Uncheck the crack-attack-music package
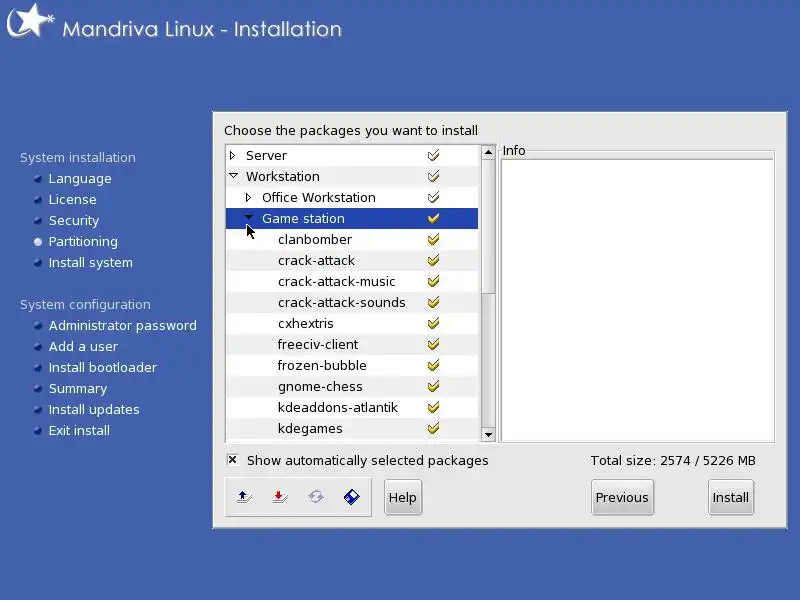 (x=433, y=281)
